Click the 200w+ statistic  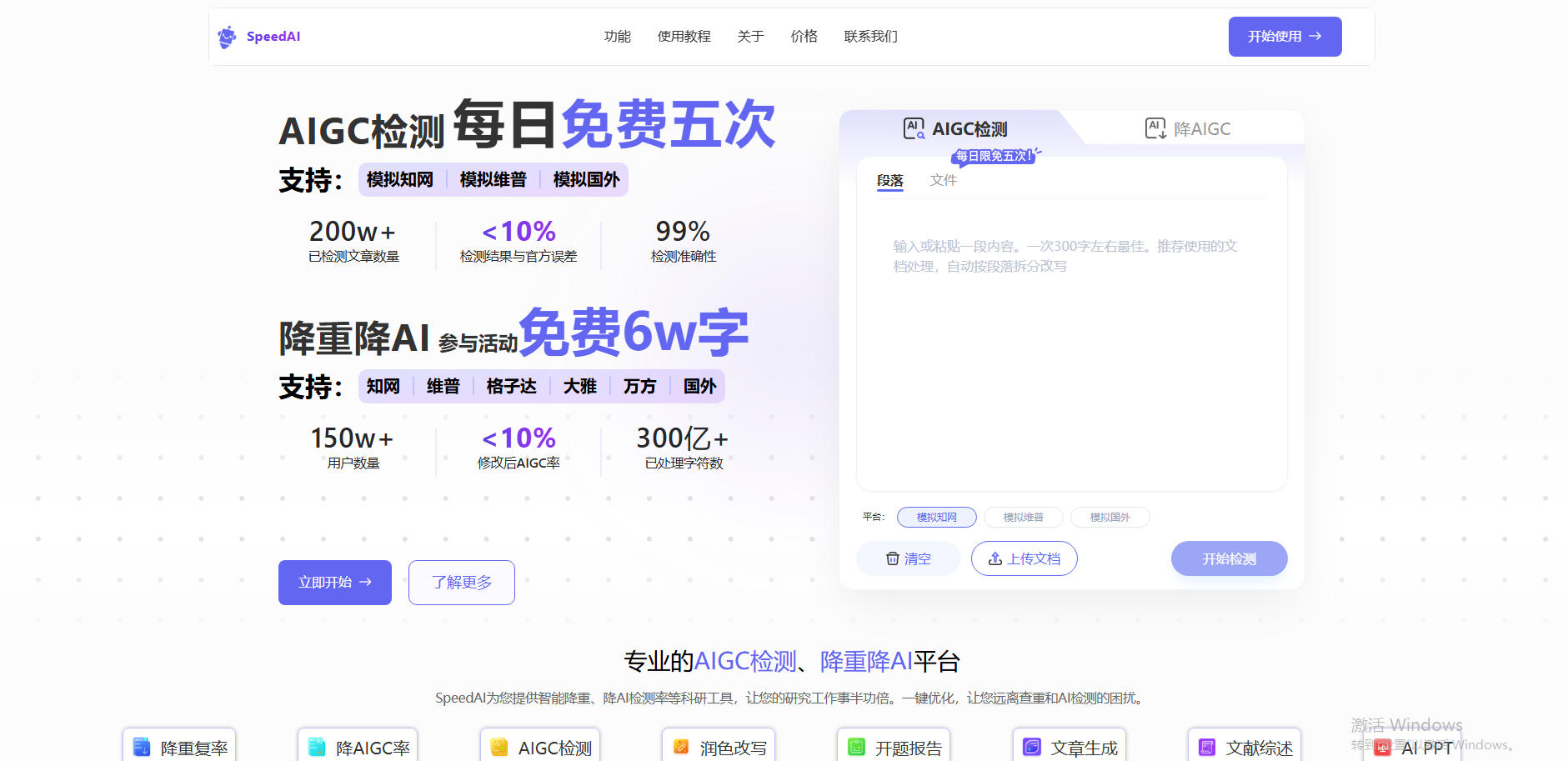point(353,232)
